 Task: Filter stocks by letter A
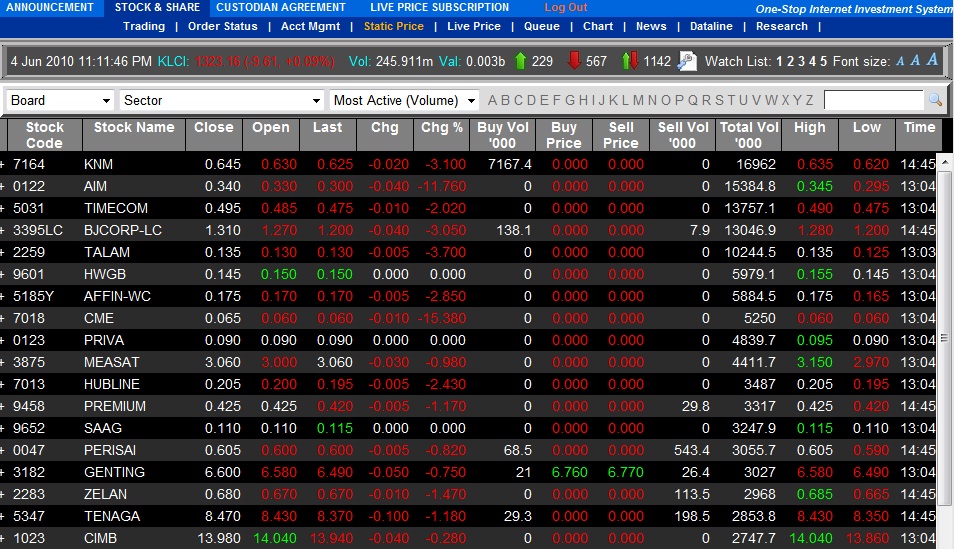pos(492,100)
